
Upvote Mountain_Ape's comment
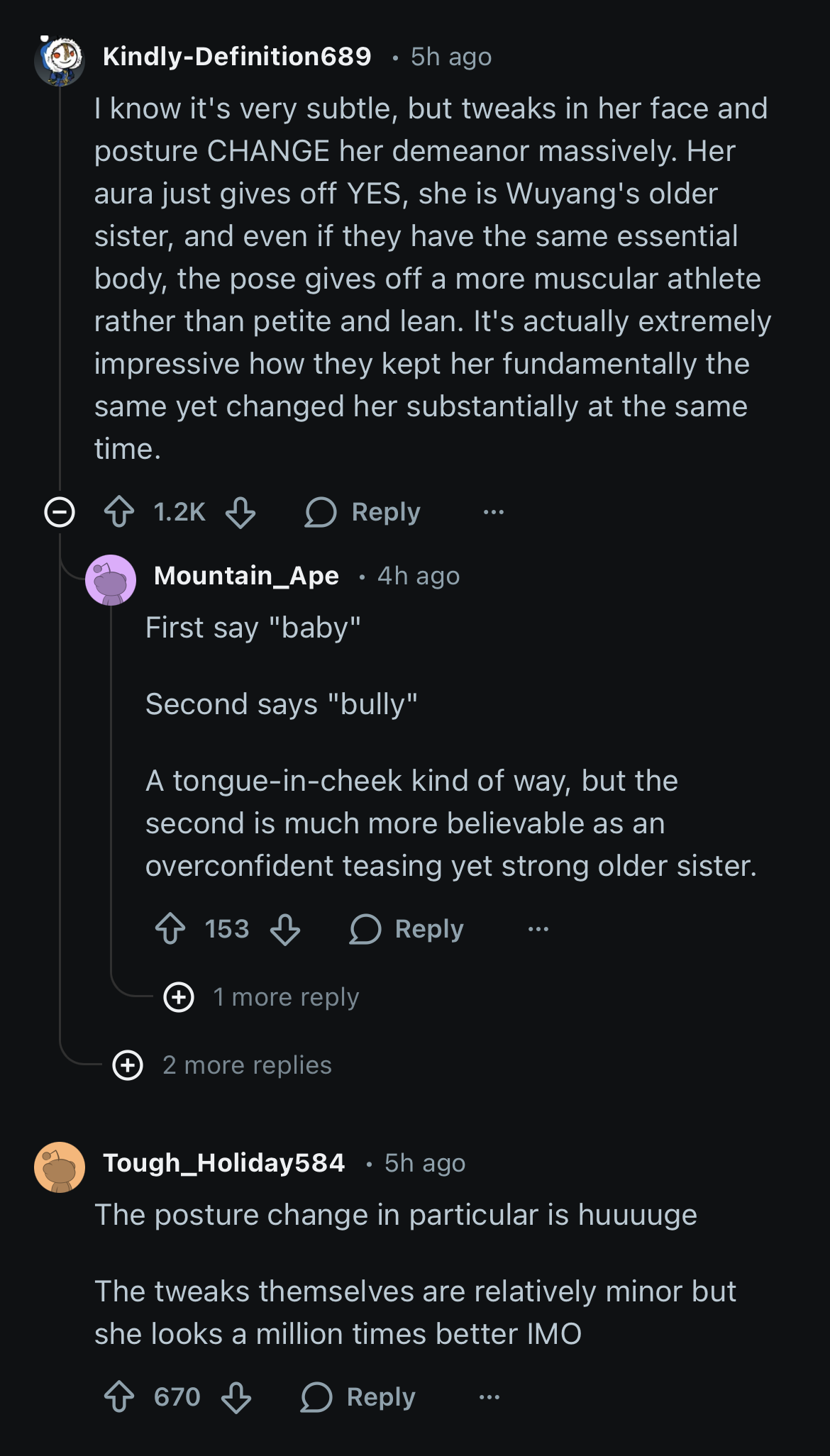170,929
